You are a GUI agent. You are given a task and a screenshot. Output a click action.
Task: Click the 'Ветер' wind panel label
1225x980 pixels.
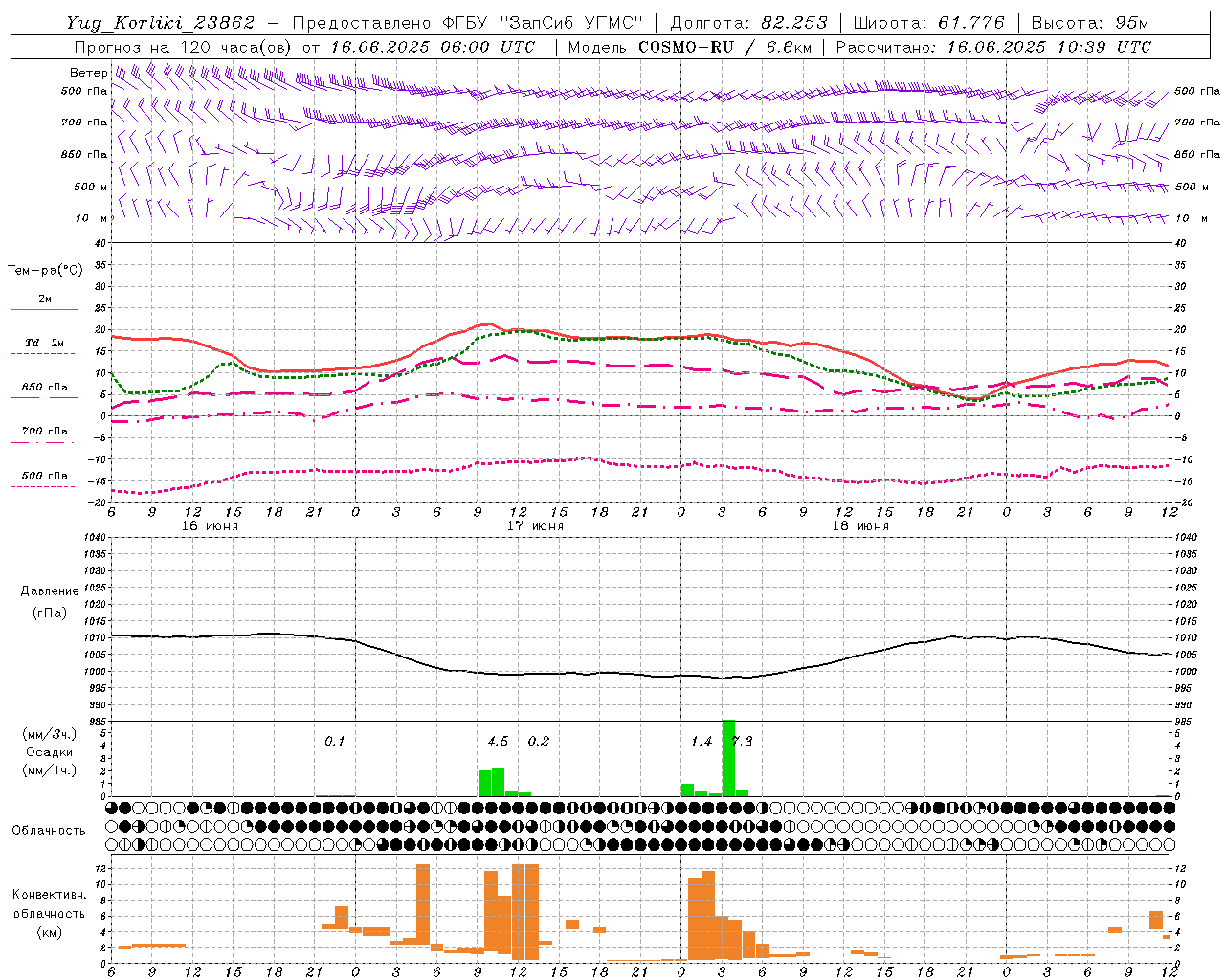pyautogui.click(x=88, y=73)
